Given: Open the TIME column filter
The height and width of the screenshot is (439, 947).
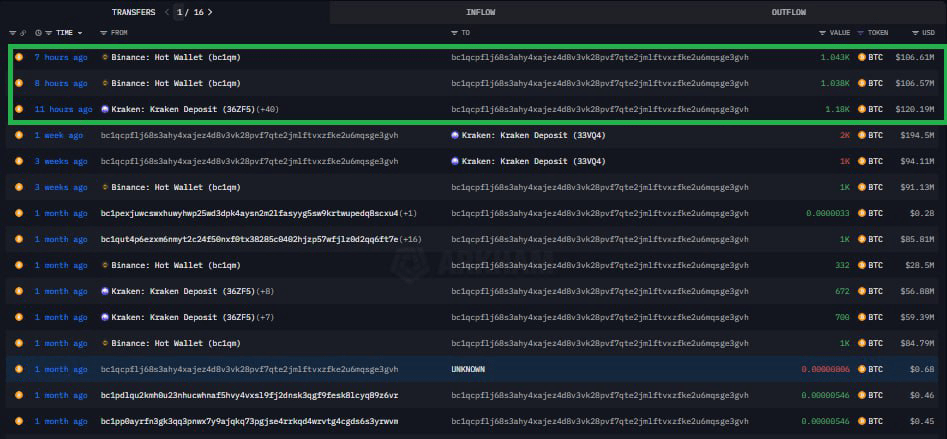Looking at the screenshot, I should pyautogui.click(x=50, y=33).
